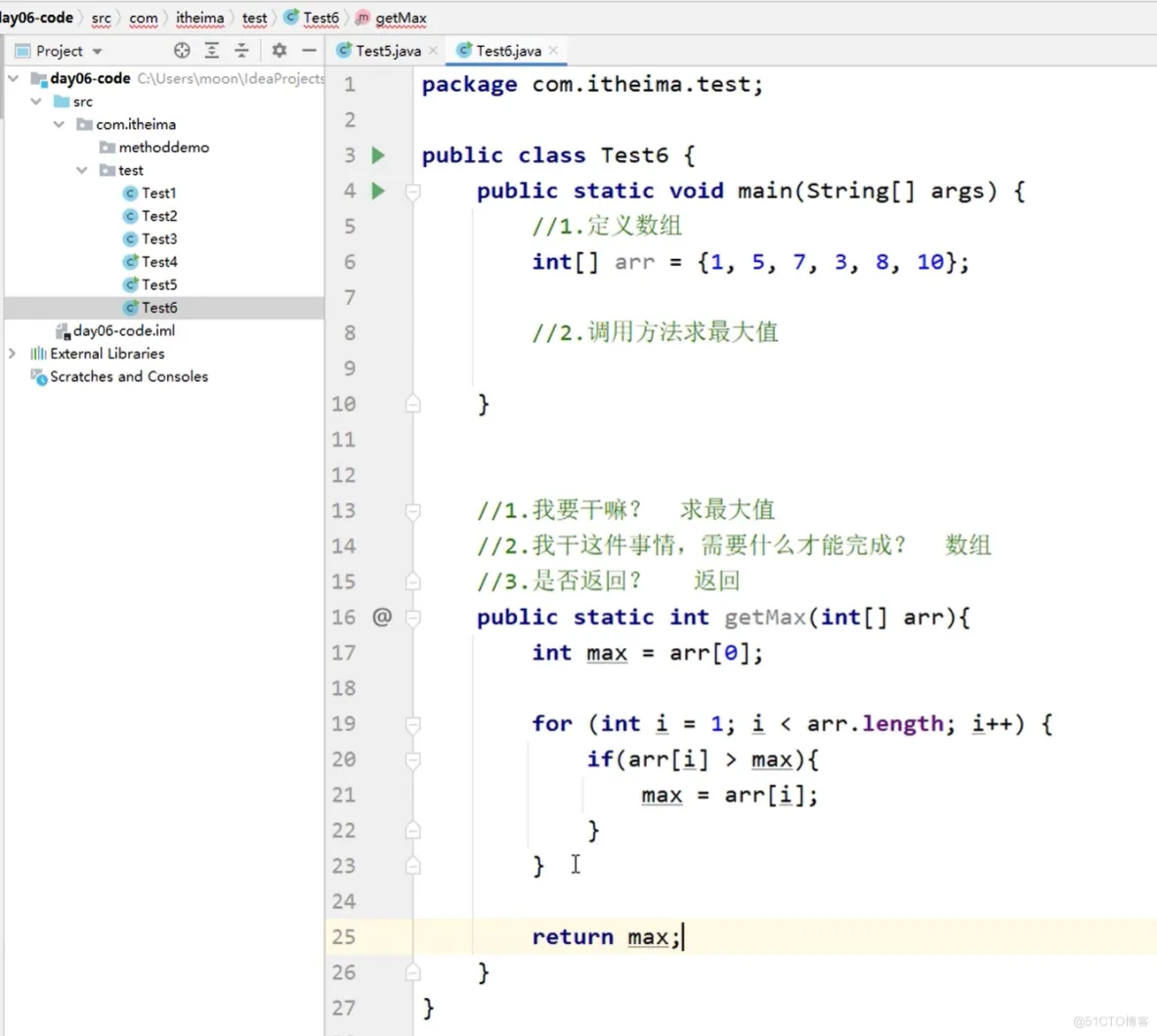This screenshot has width=1157, height=1036.
Task: Click the External Libraries icon
Action: pos(38,354)
